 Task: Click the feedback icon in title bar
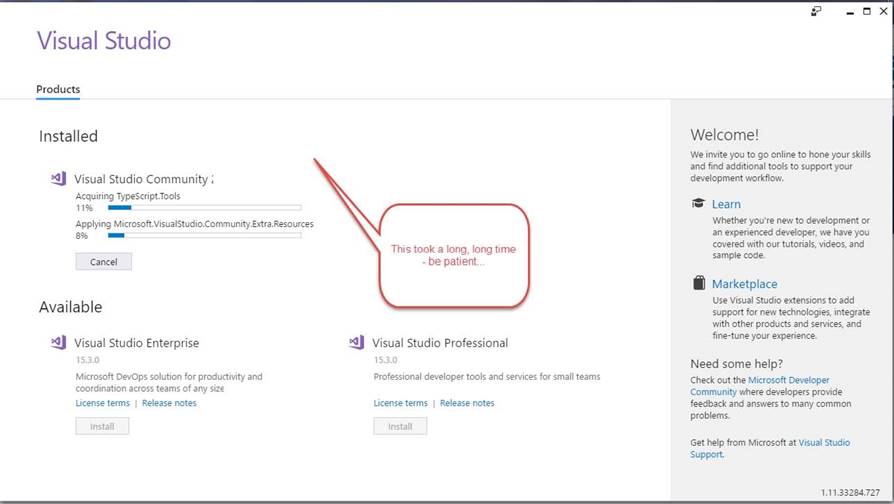pos(817,11)
